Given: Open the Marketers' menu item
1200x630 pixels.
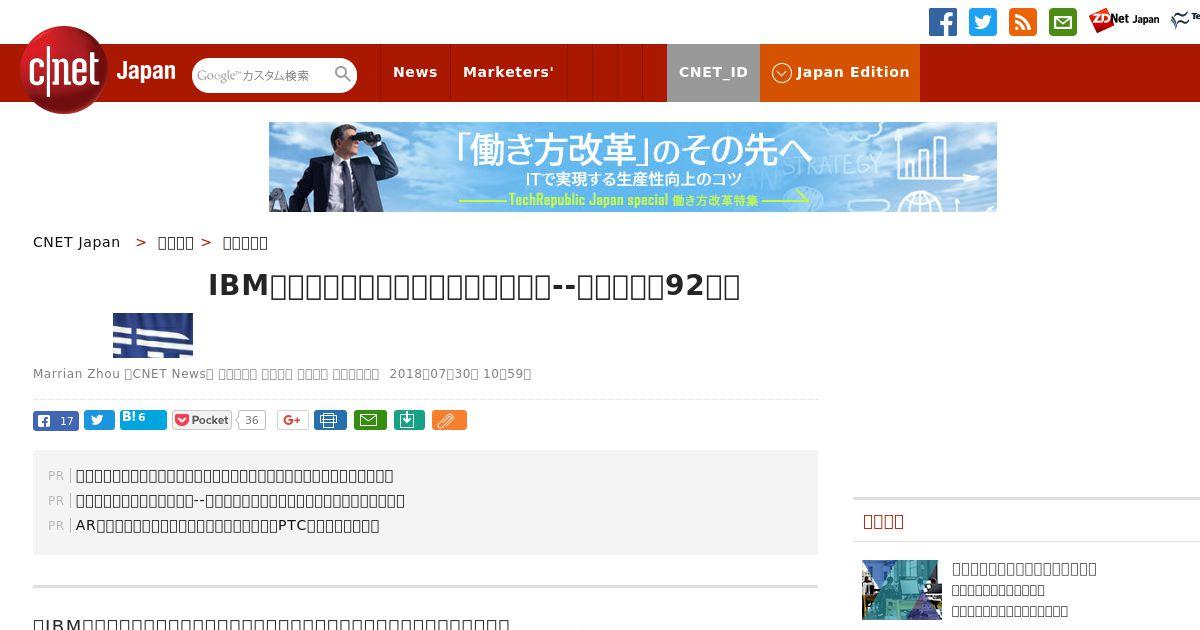Looking at the screenshot, I should [x=508, y=72].
